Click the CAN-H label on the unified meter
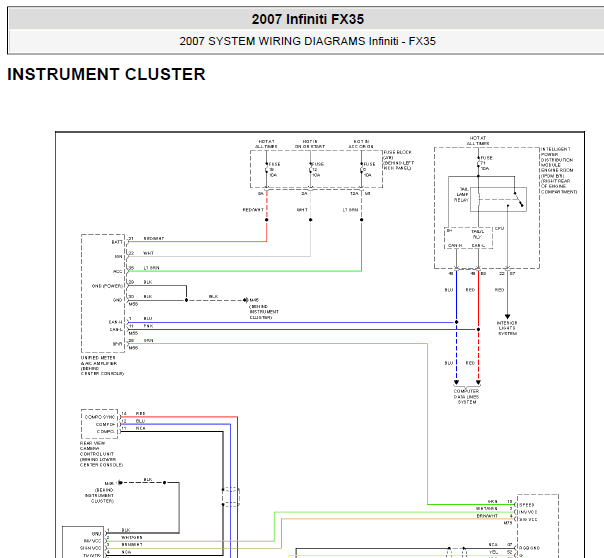 tap(115, 322)
